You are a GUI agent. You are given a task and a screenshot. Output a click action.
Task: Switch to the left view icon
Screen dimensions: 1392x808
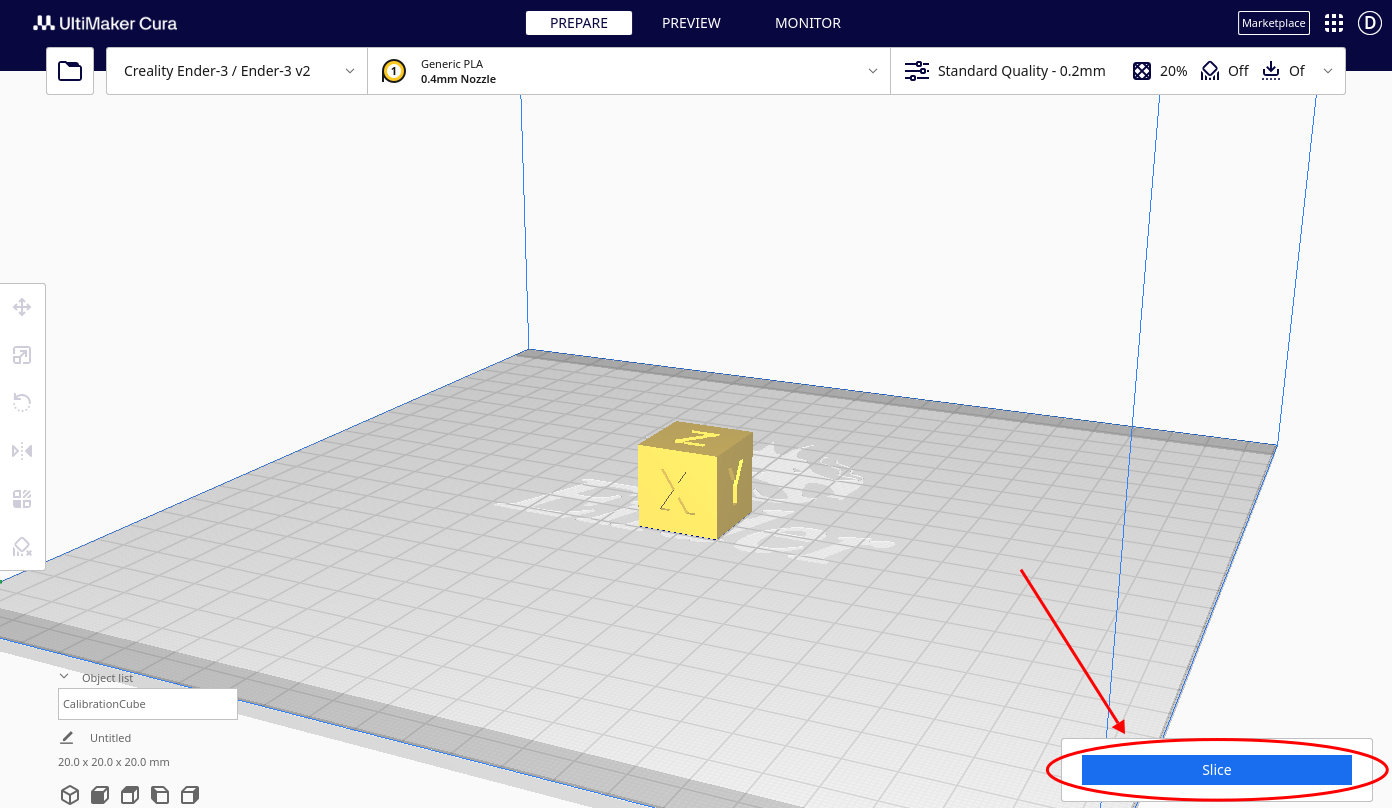point(160,795)
